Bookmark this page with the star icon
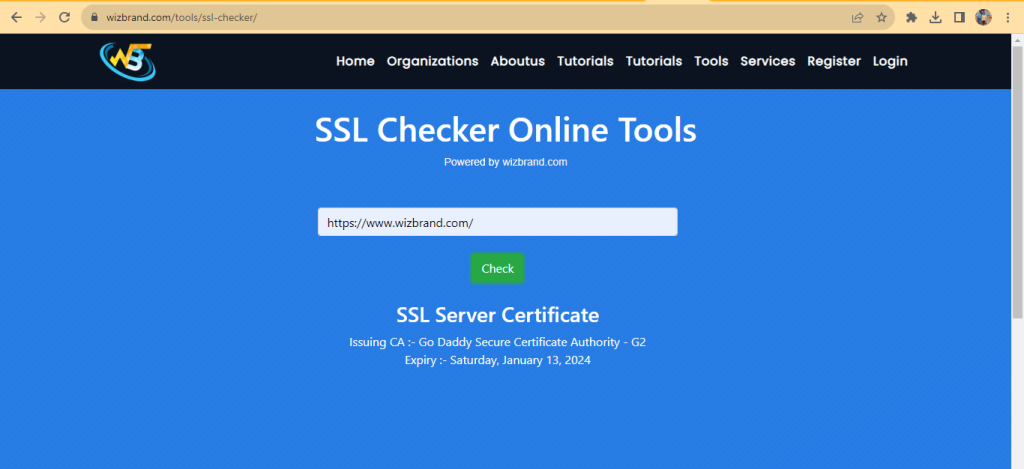The height and width of the screenshot is (469, 1024). (881, 17)
